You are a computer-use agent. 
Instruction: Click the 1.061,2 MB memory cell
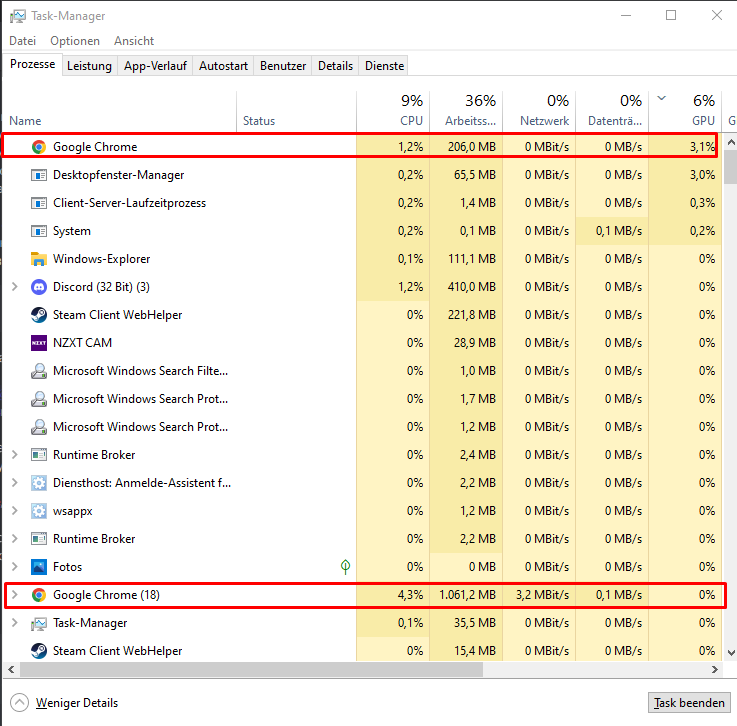(x=467, y=595)
